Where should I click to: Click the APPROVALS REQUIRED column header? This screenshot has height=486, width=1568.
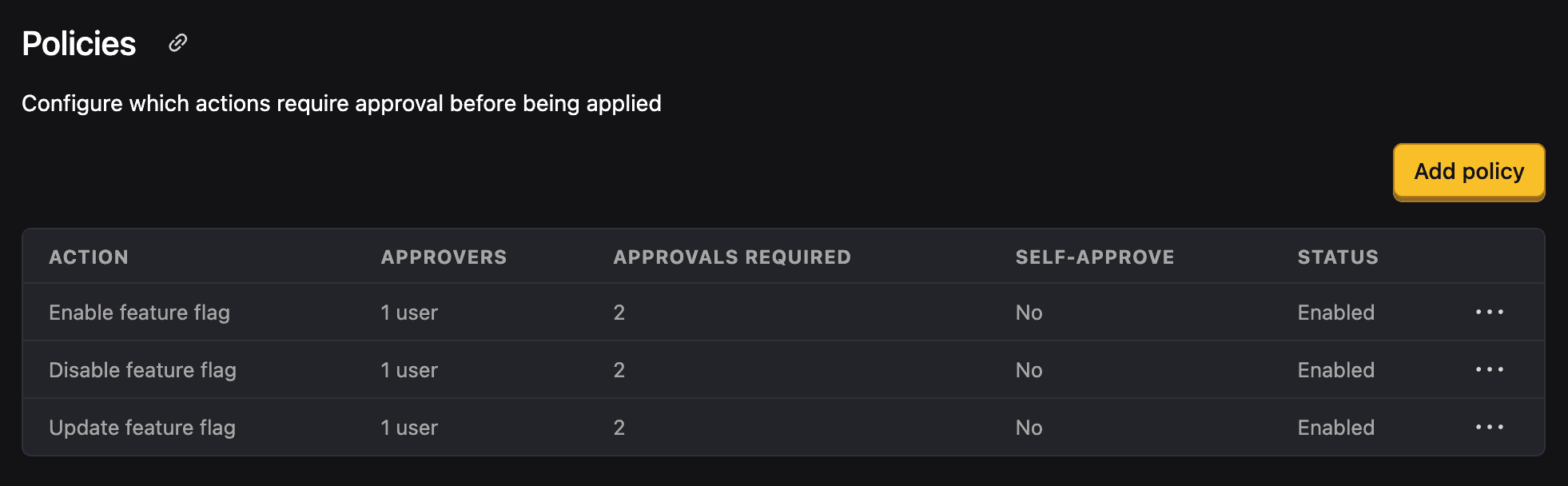(731, 257)
